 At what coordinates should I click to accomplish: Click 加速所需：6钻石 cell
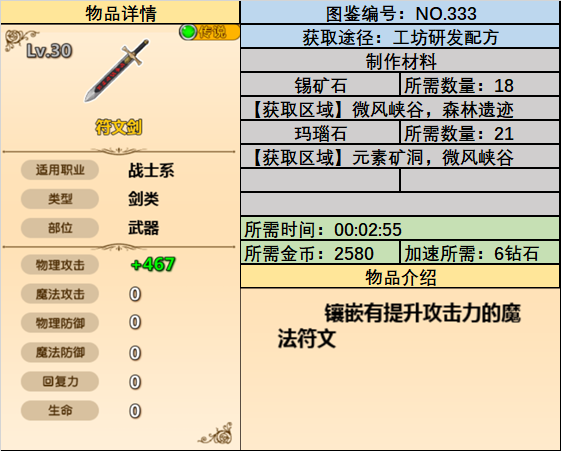tap(480, 253)
